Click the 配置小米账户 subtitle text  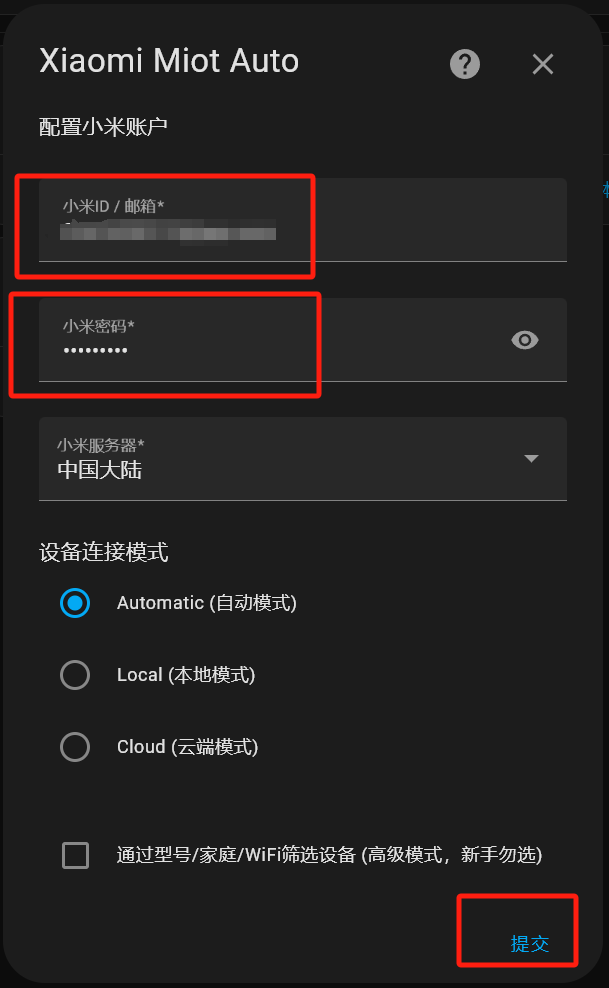coord(103,127)
